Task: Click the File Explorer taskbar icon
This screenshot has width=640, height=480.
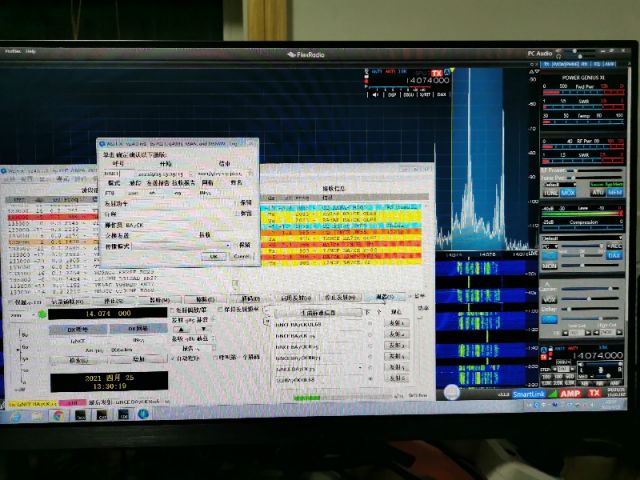Action: pos(37,416)
